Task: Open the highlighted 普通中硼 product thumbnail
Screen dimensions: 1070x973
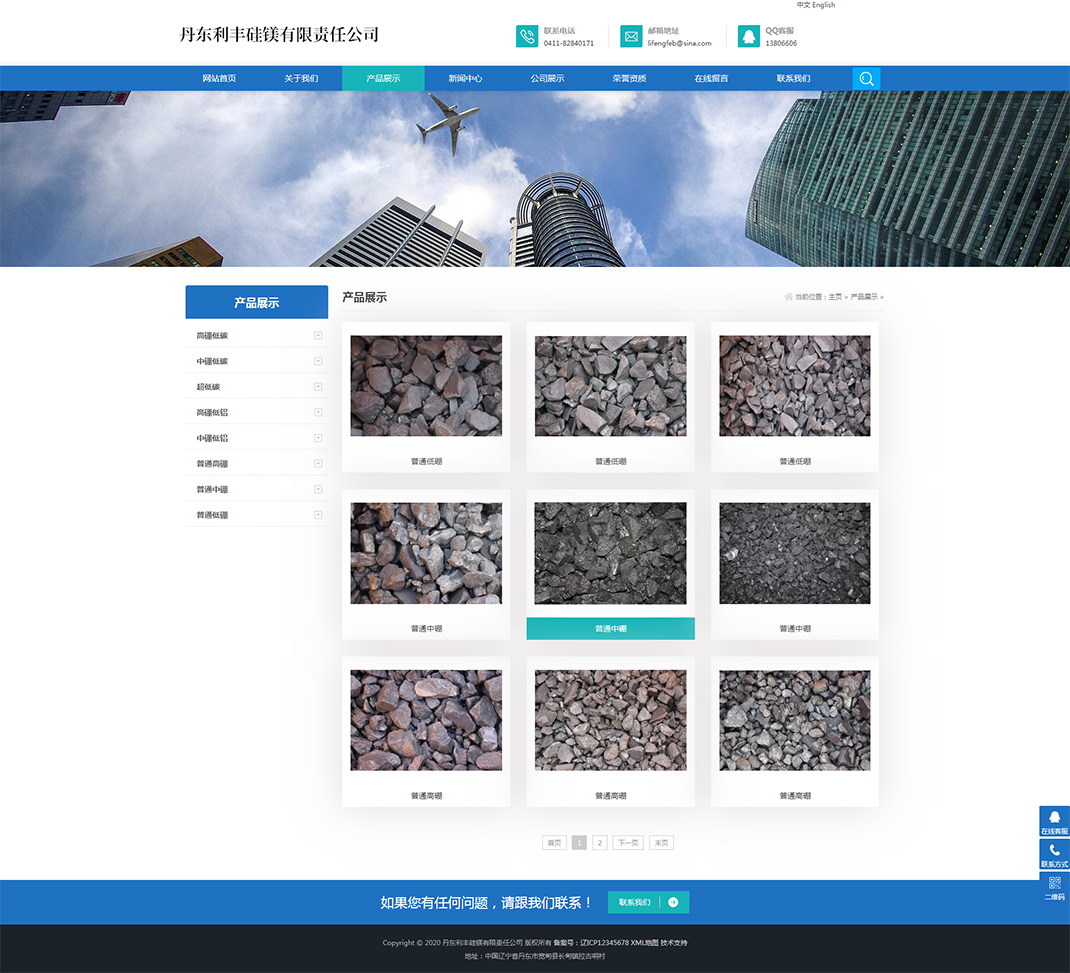Action: (610, 553)
